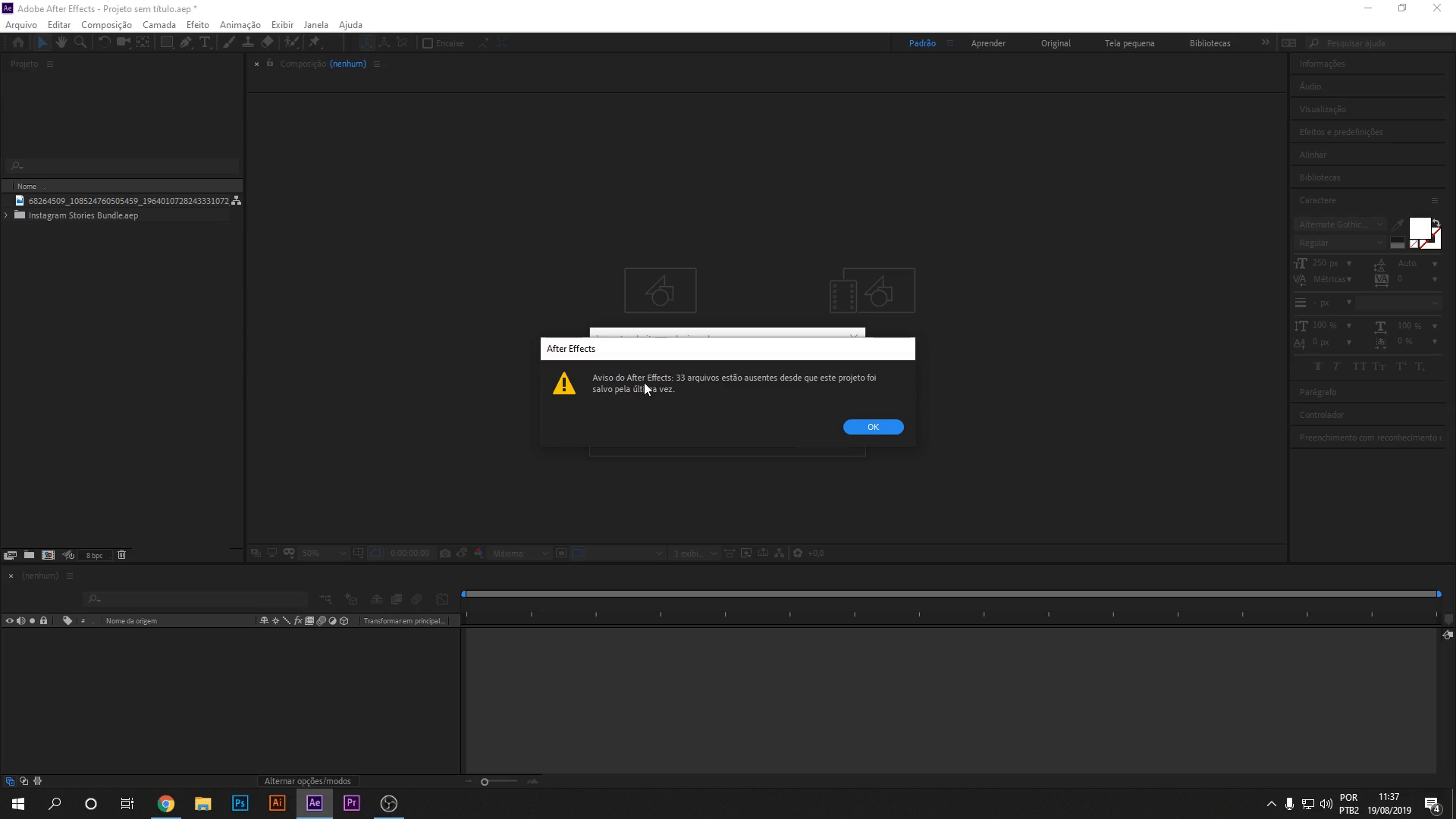Open Premiere Pro from the taskbar
The image size is (1456, 819).
coord(351,803)
